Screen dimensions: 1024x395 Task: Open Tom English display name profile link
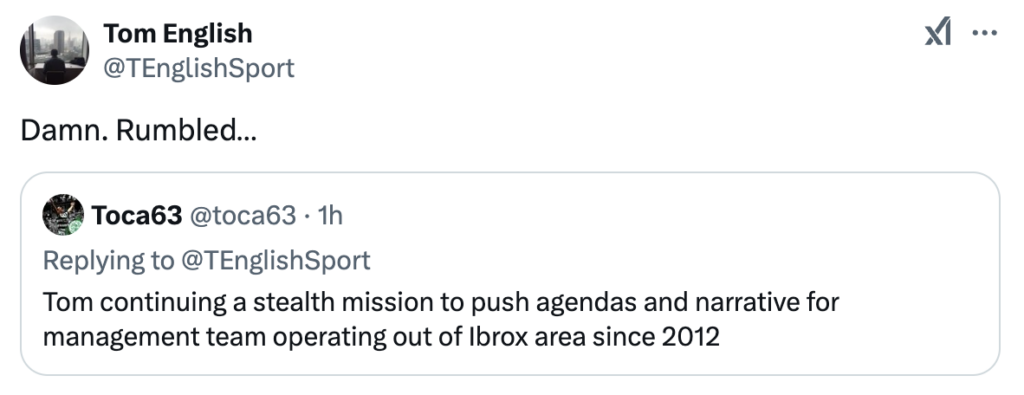coord(178,33)
